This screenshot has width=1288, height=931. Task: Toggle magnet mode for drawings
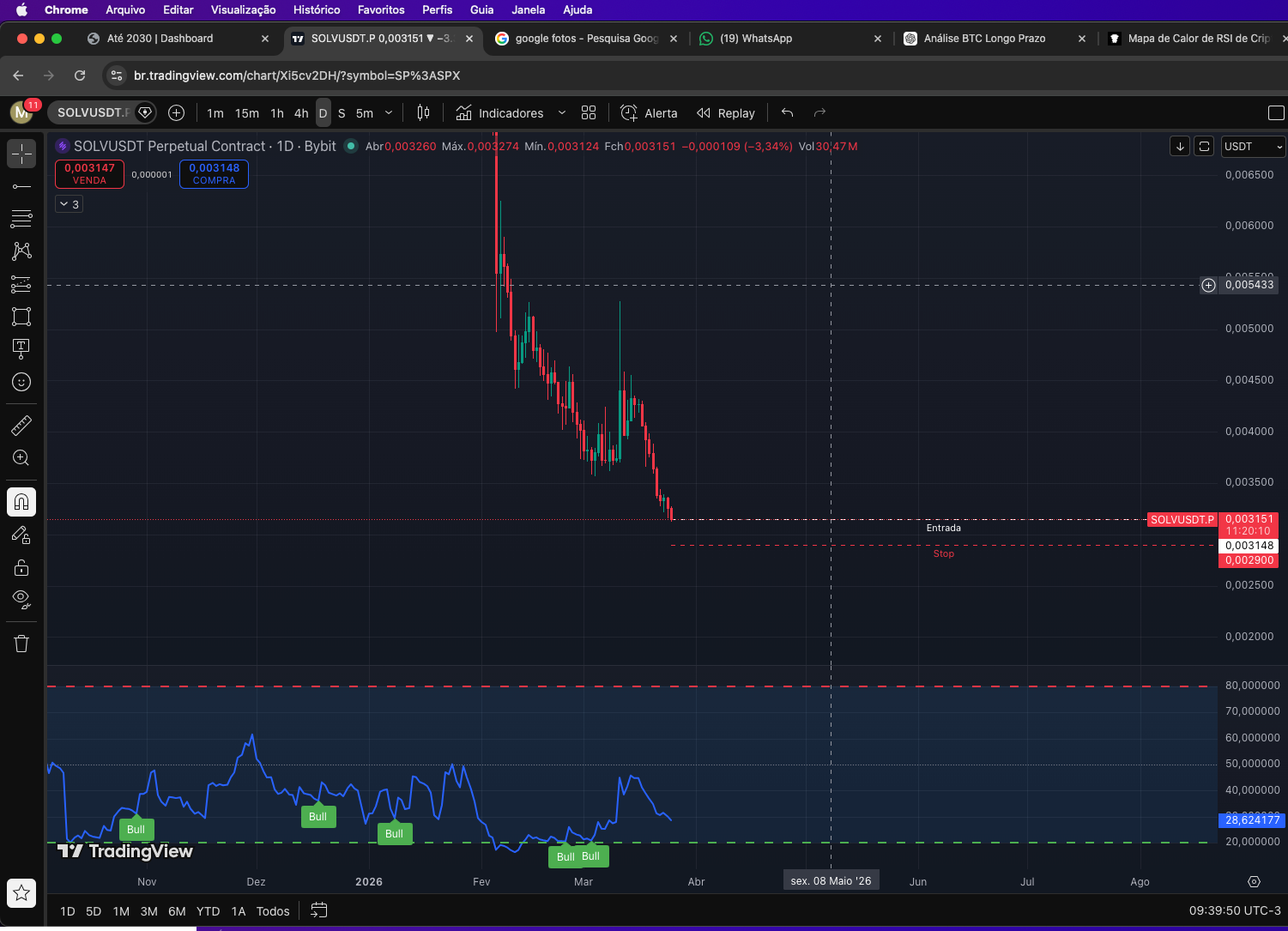click(21, 502)
